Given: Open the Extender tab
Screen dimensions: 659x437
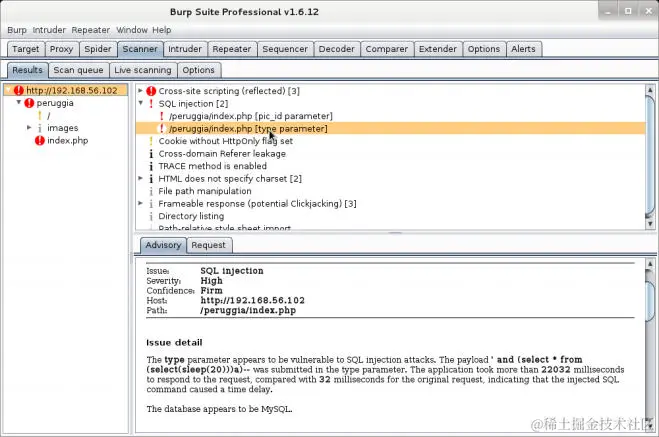Looking at the screenshot, I should (x=438, y=49).
